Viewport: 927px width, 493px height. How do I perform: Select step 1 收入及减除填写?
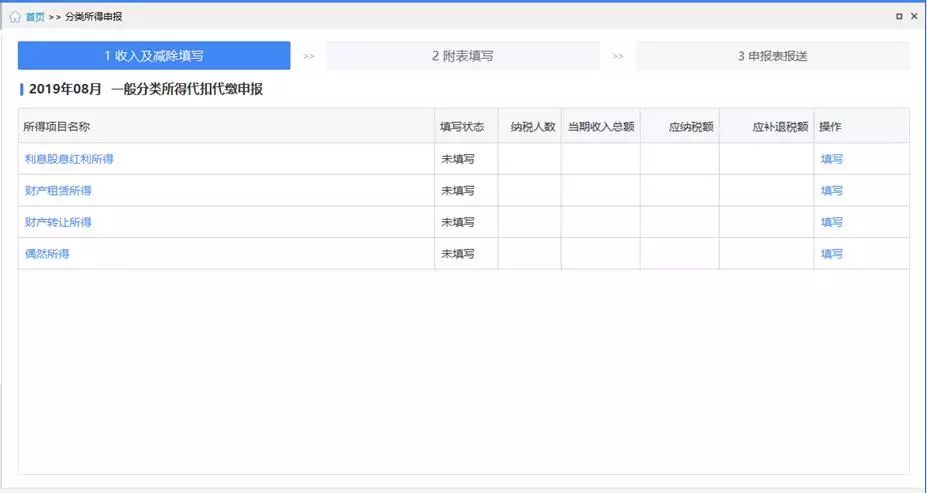(154, 56)
